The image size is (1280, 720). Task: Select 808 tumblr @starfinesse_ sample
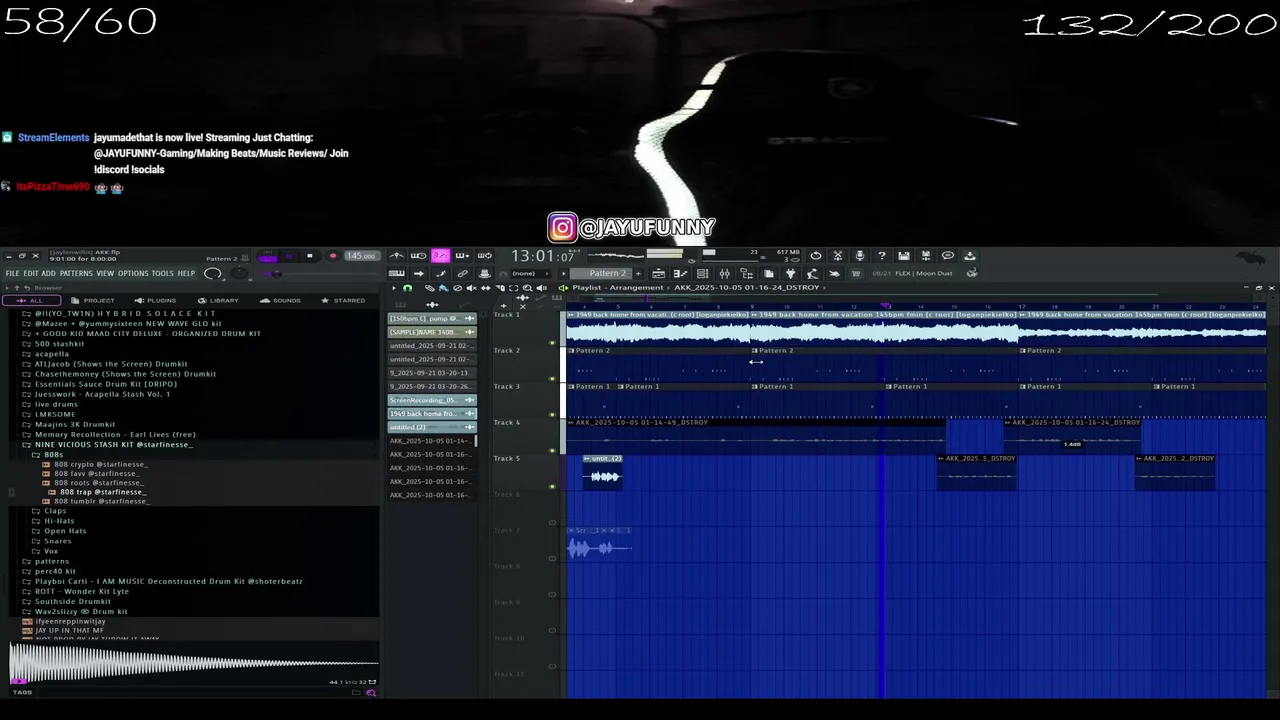(95, 501)
